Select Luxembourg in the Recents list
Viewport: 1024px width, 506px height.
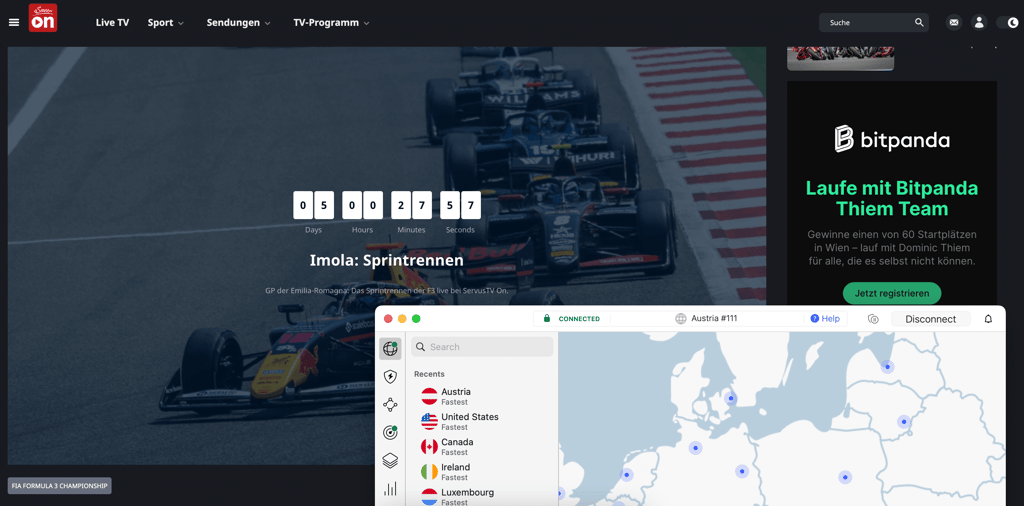click(x=482, y=497)
